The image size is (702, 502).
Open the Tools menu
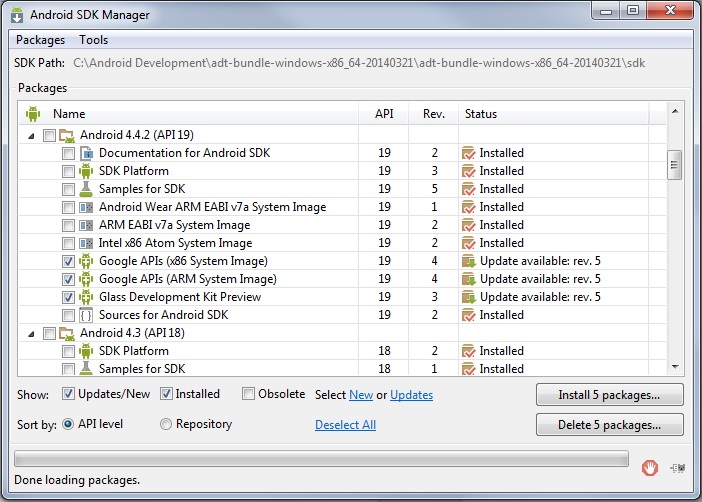pos(94,40)
